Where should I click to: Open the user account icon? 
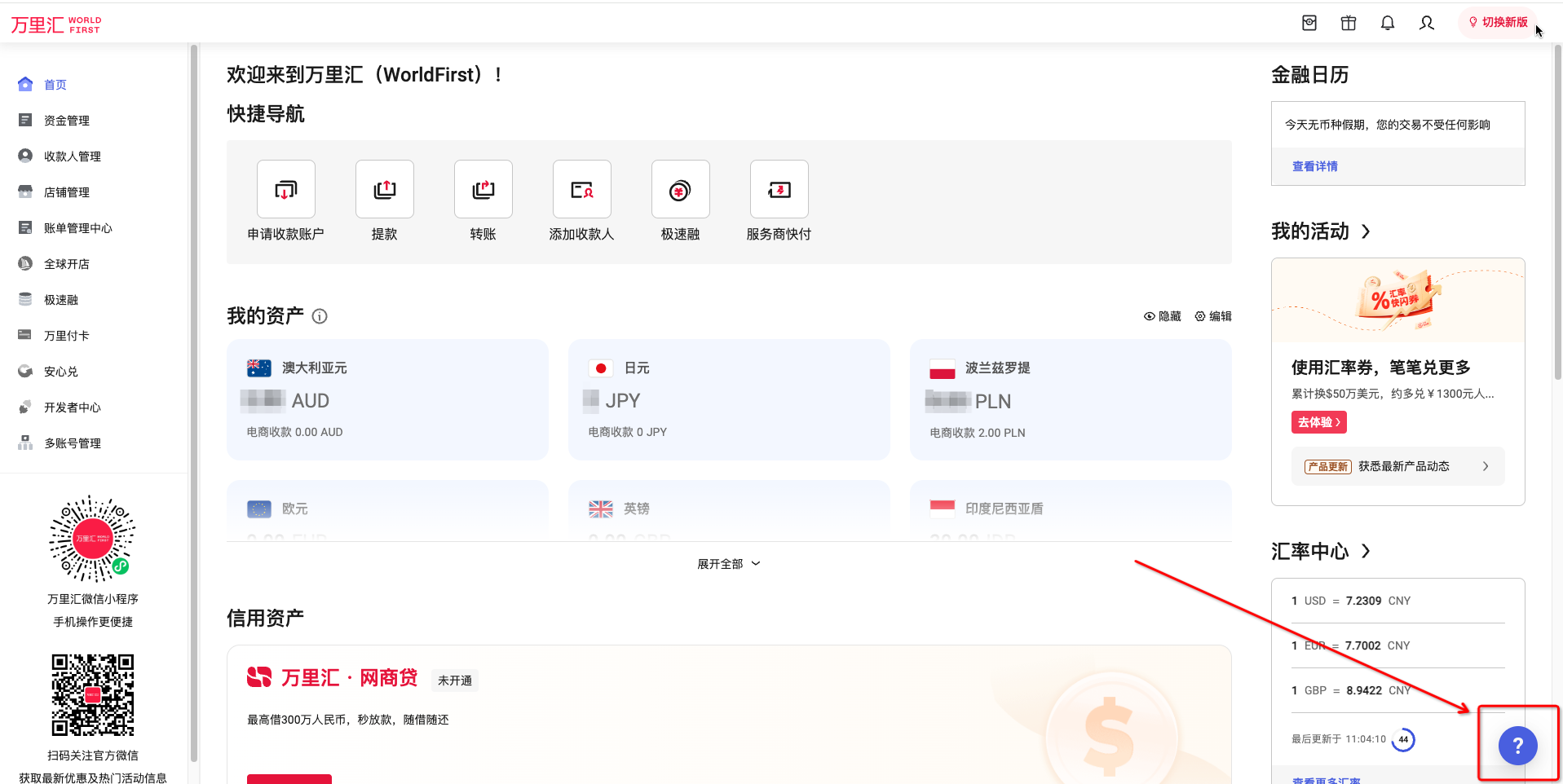coord(1427,23)
